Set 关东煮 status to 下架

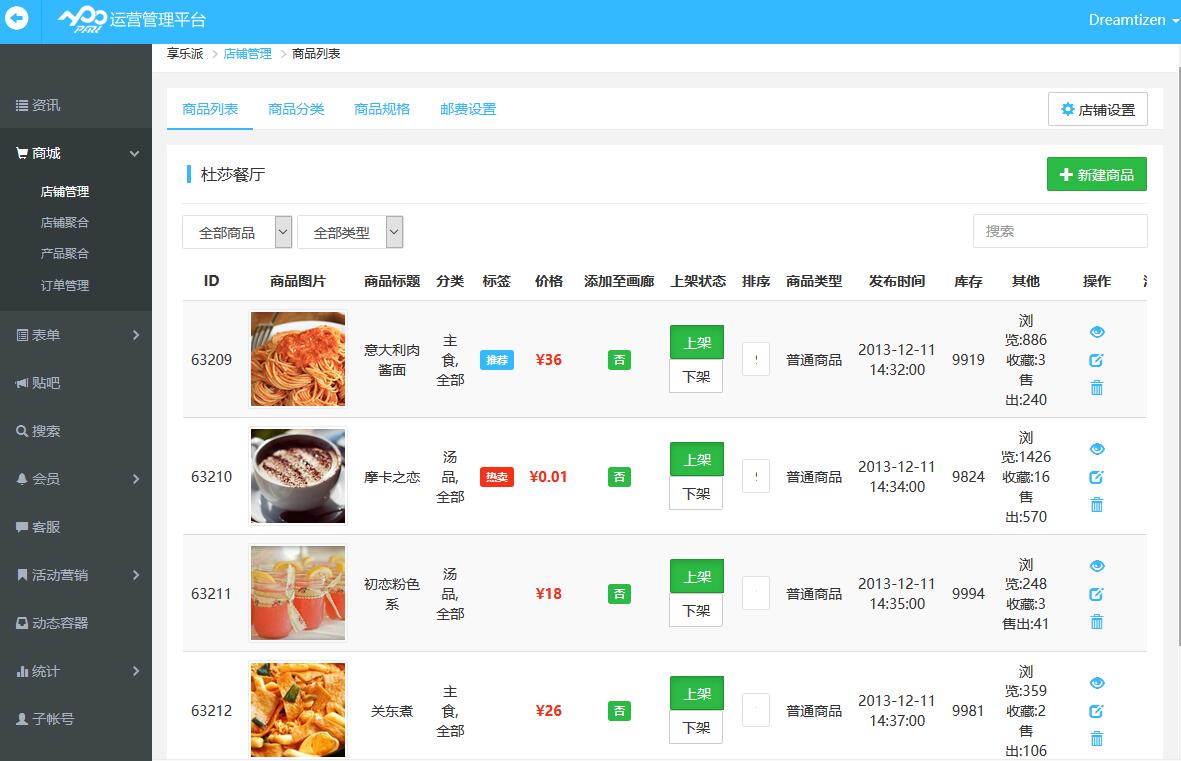pos(695,727)
